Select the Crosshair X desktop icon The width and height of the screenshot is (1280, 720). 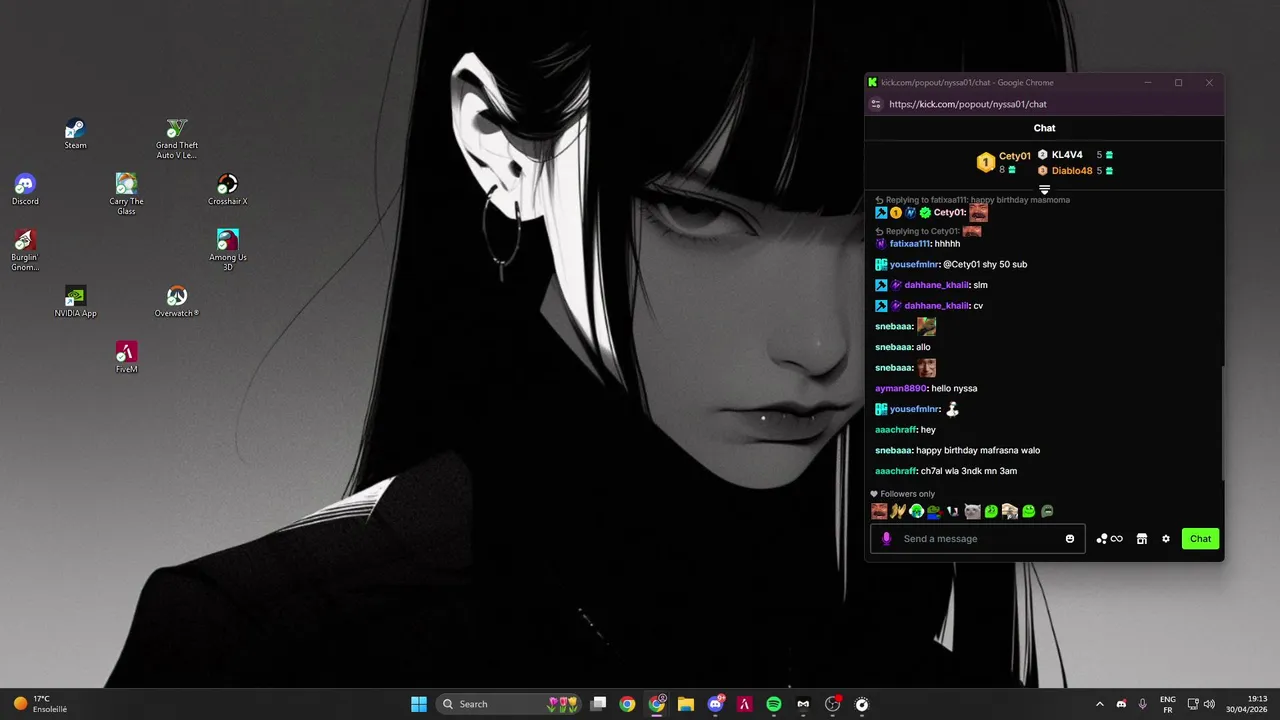[x=228, y=190]
